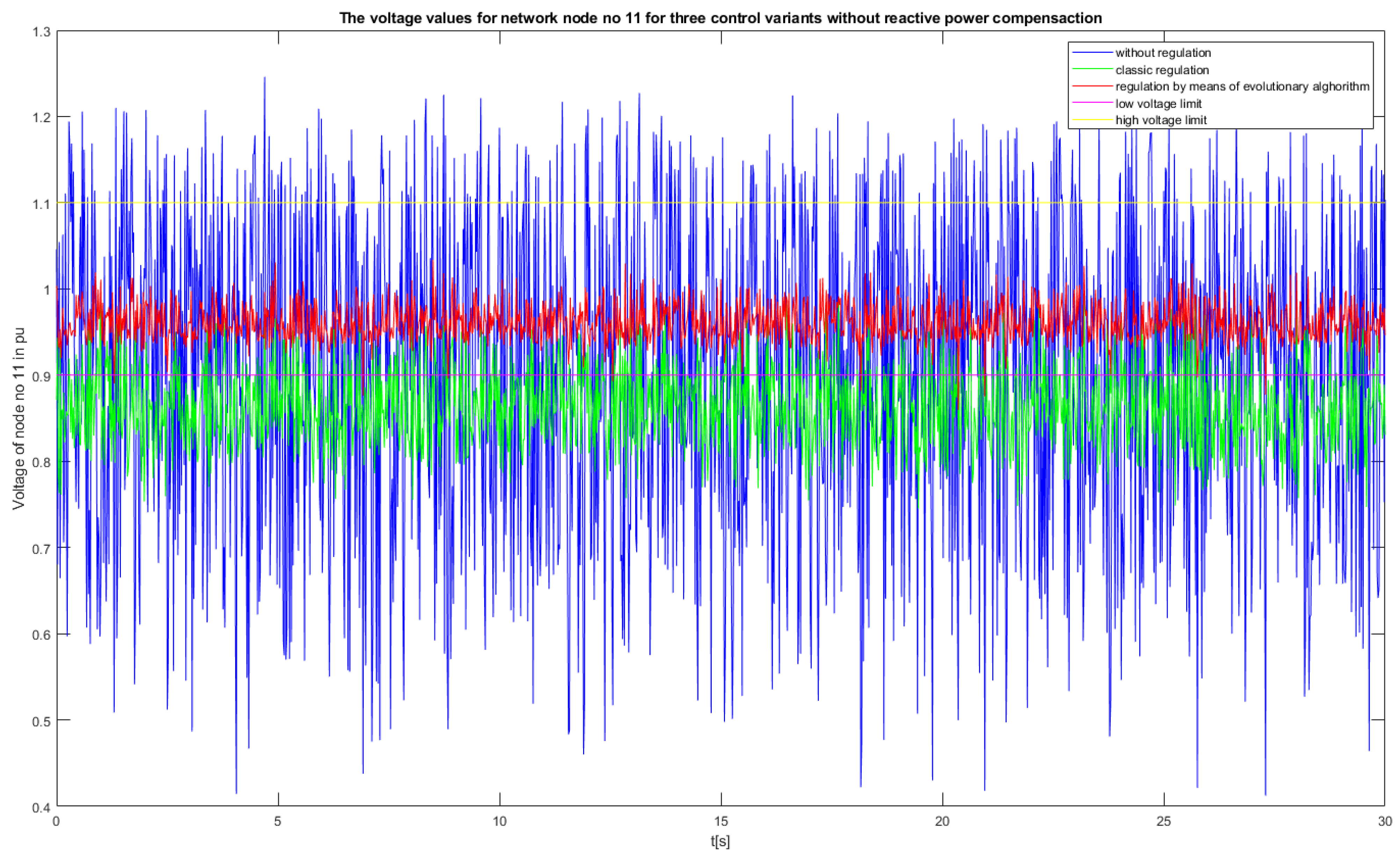The image size is (1400, 856).
Task: Select 'without regulation' legend label
Action: coord(1163,53)
